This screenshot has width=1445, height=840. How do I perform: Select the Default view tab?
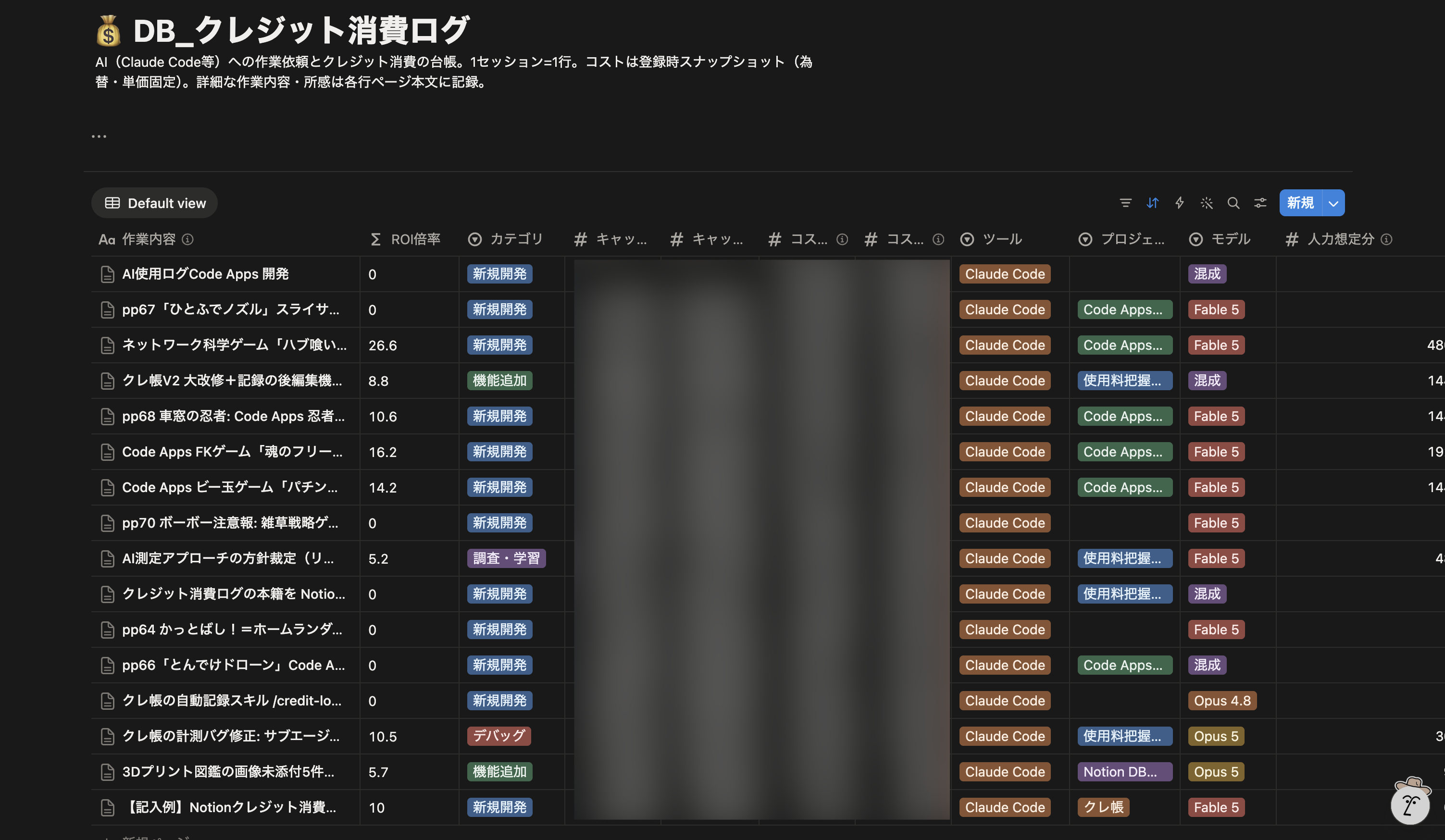pos(154,203)
